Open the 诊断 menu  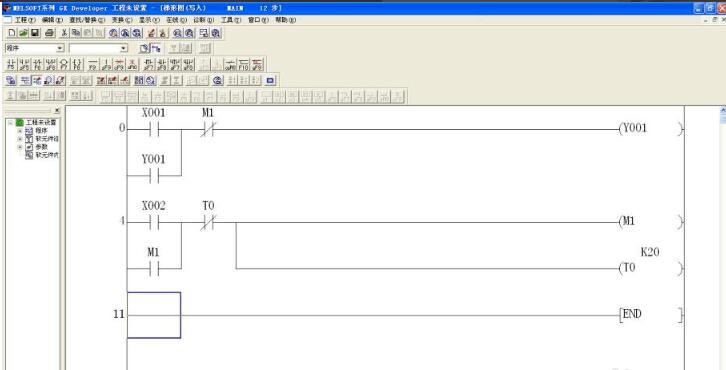click(x=204, y=20)
